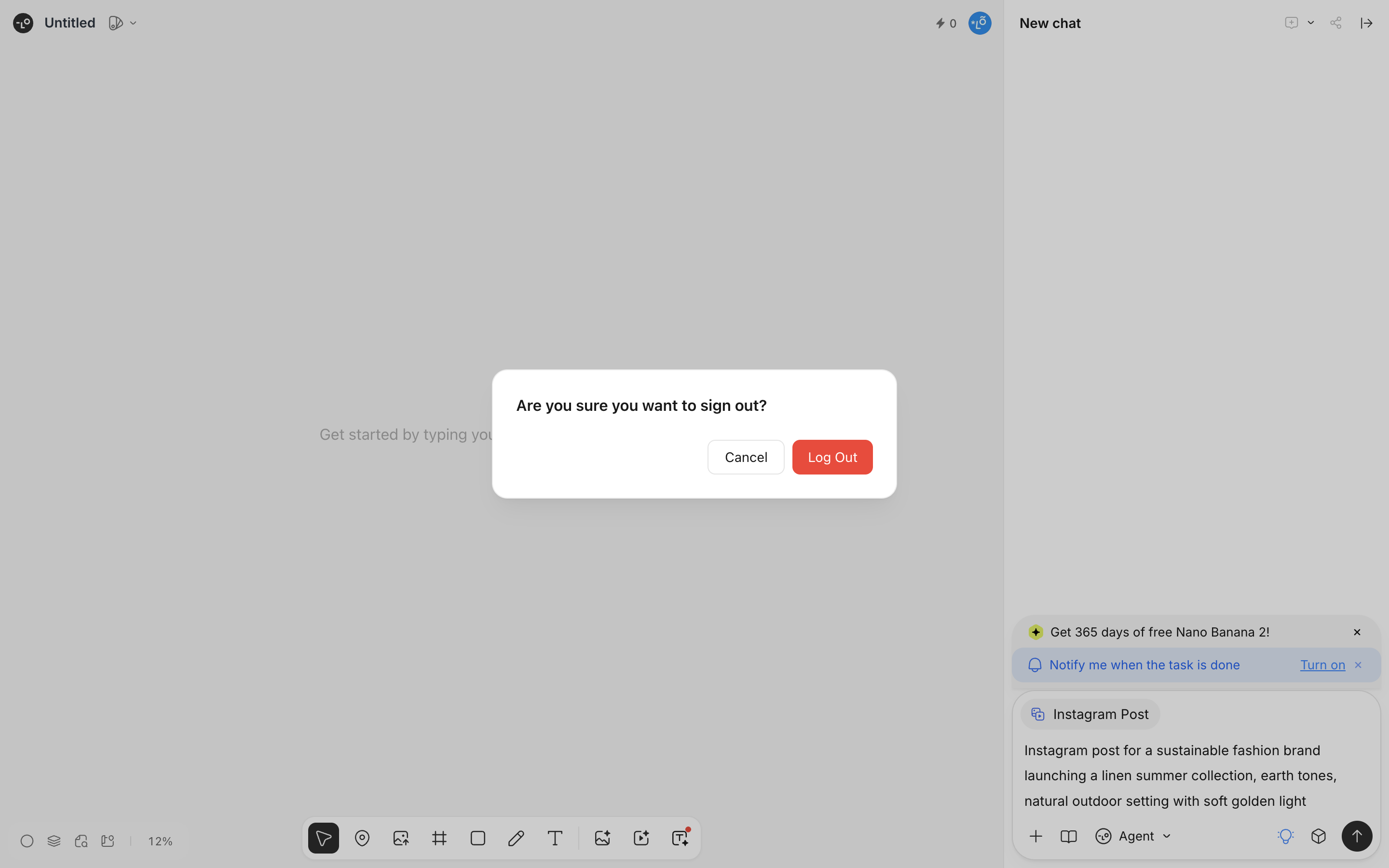The width and height of the screenshot is (1389, 868).
Task: Select the rectangle shape tool
Action: 477,838
